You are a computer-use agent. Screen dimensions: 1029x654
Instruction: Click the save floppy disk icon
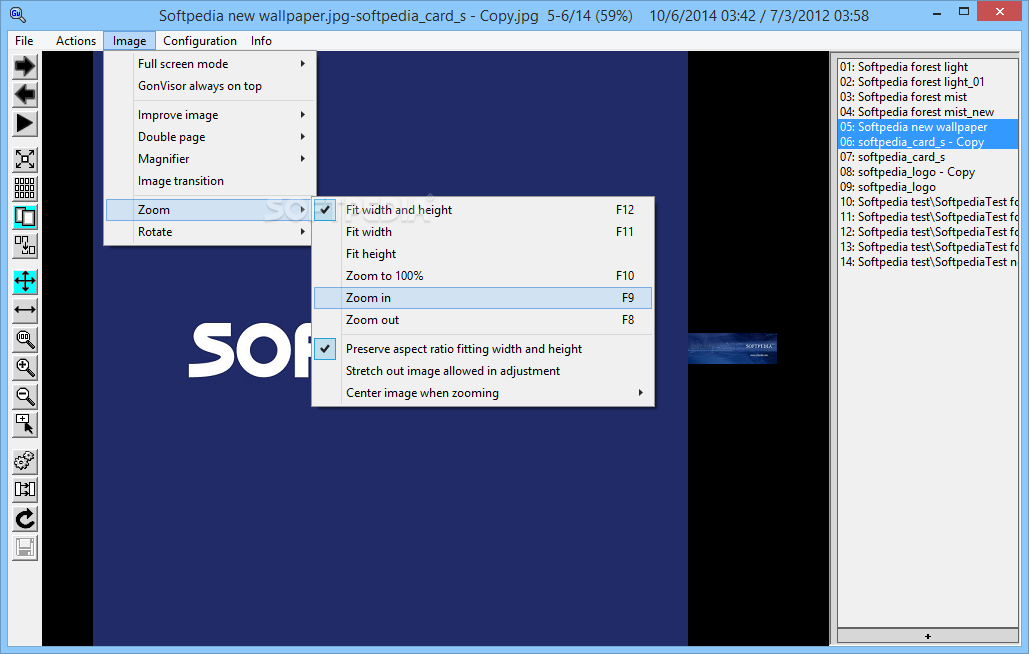click(25, 548)
